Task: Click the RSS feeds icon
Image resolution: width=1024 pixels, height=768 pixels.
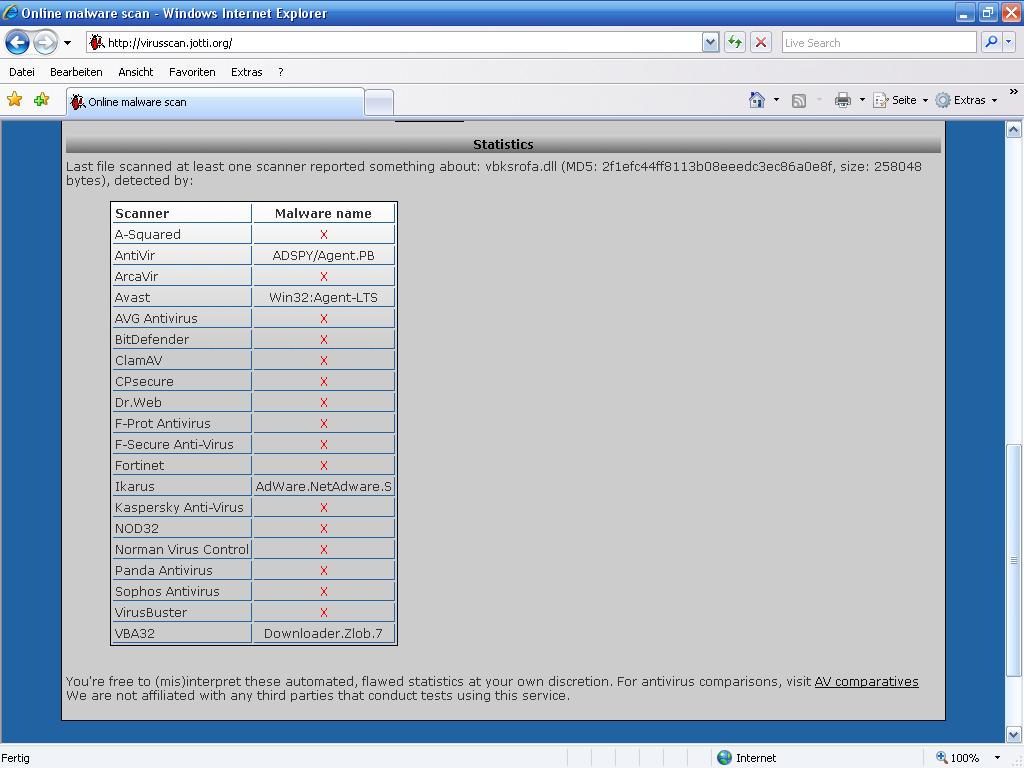Action: 798,101
